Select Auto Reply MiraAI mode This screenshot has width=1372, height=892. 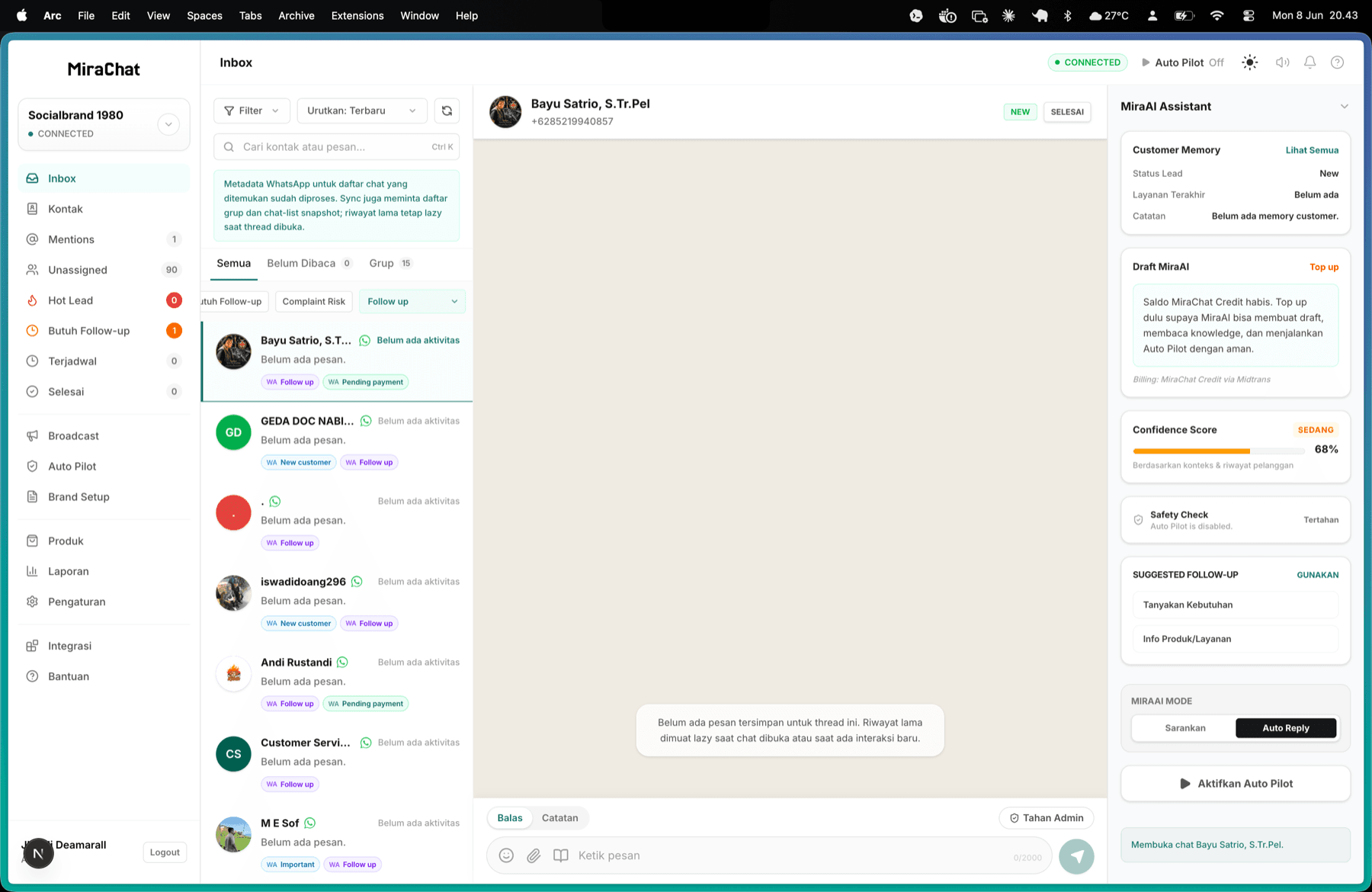[x=1286, y=728]
